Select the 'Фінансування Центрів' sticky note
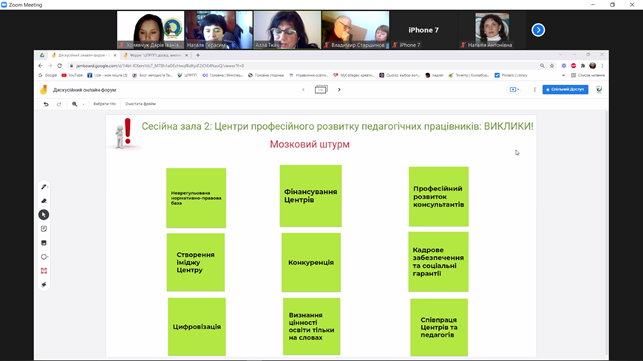 (310, 196)
